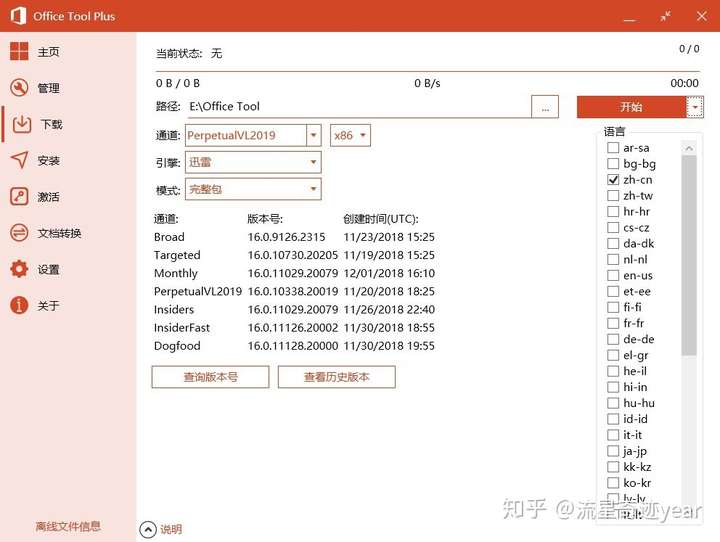Click the 说明 label
Screen dimensions: 720x542
(x=171, y=530)
